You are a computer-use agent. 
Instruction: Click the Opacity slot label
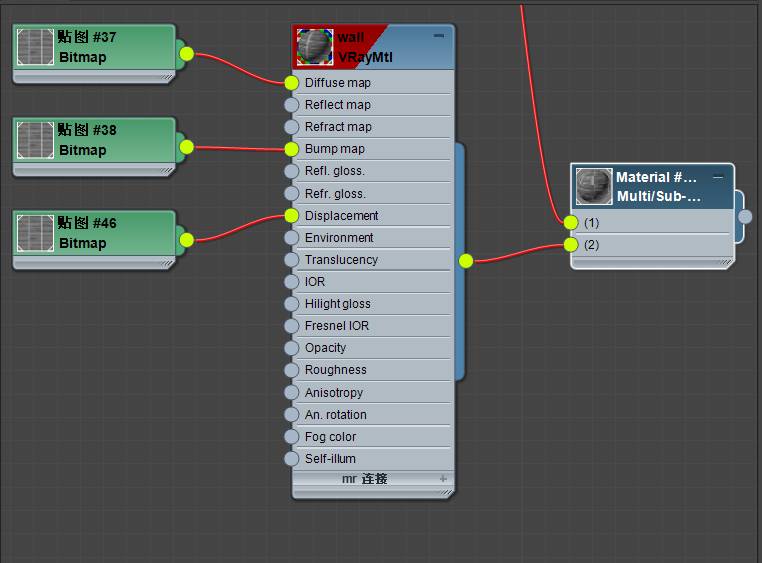click(325, 348)
